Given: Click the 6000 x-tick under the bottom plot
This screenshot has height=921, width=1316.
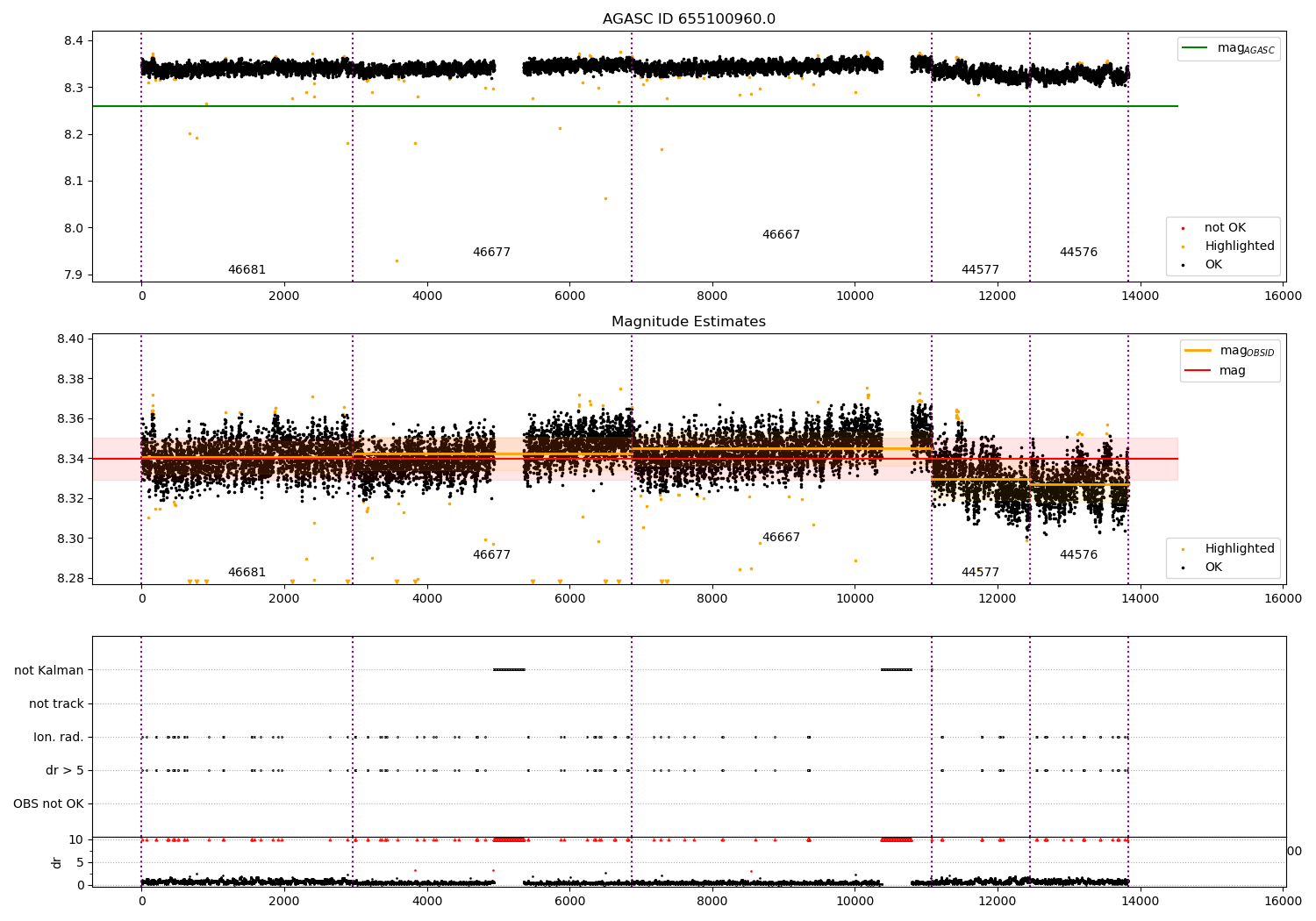Looking at the screenshot, I should [569, 901].
